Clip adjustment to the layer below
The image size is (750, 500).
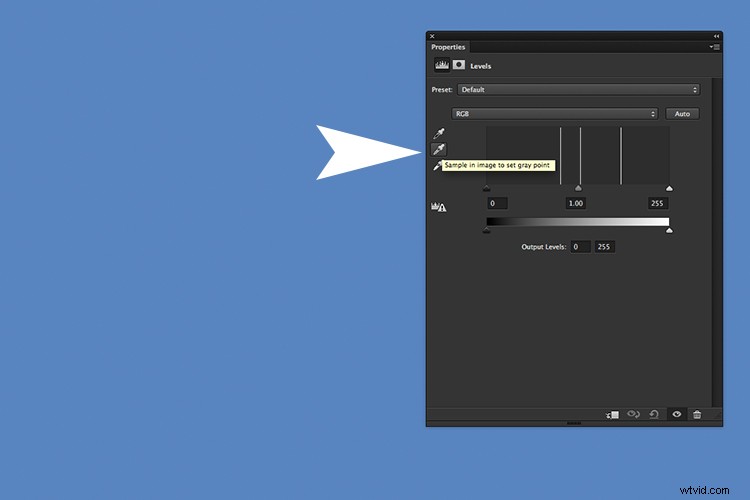[x=612, y=414]
